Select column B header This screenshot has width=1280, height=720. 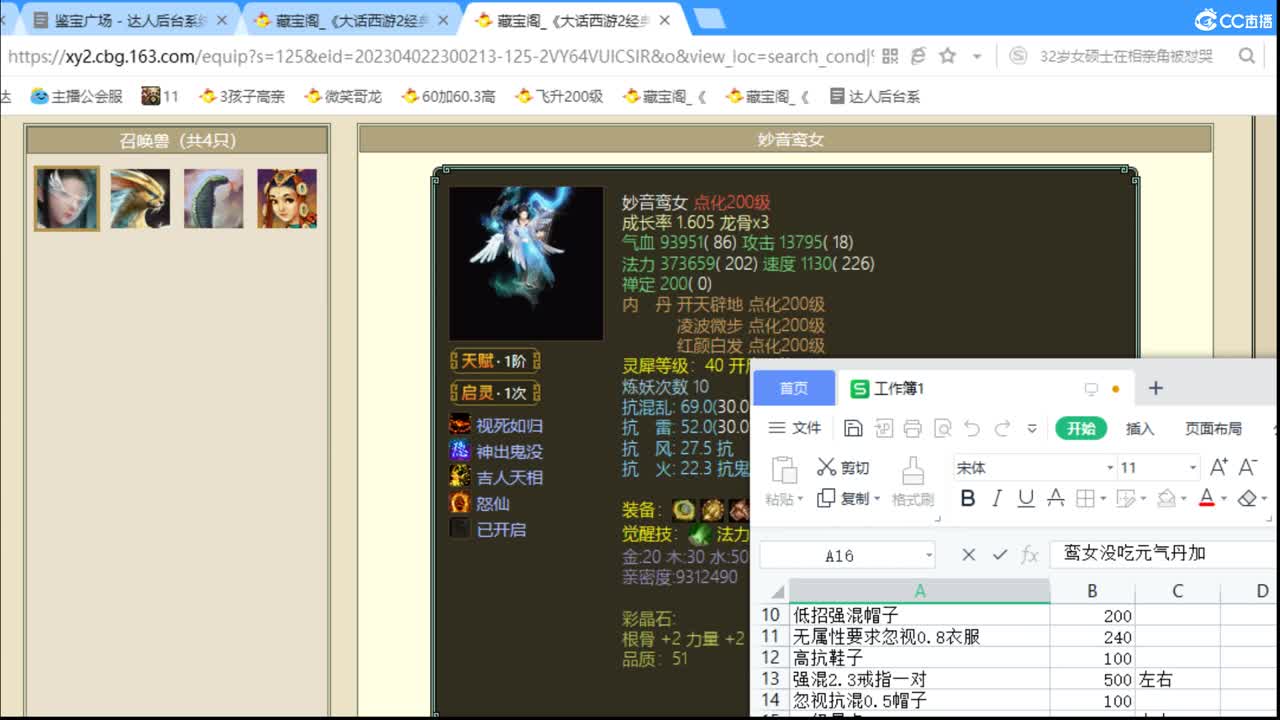click(1092, 591)
